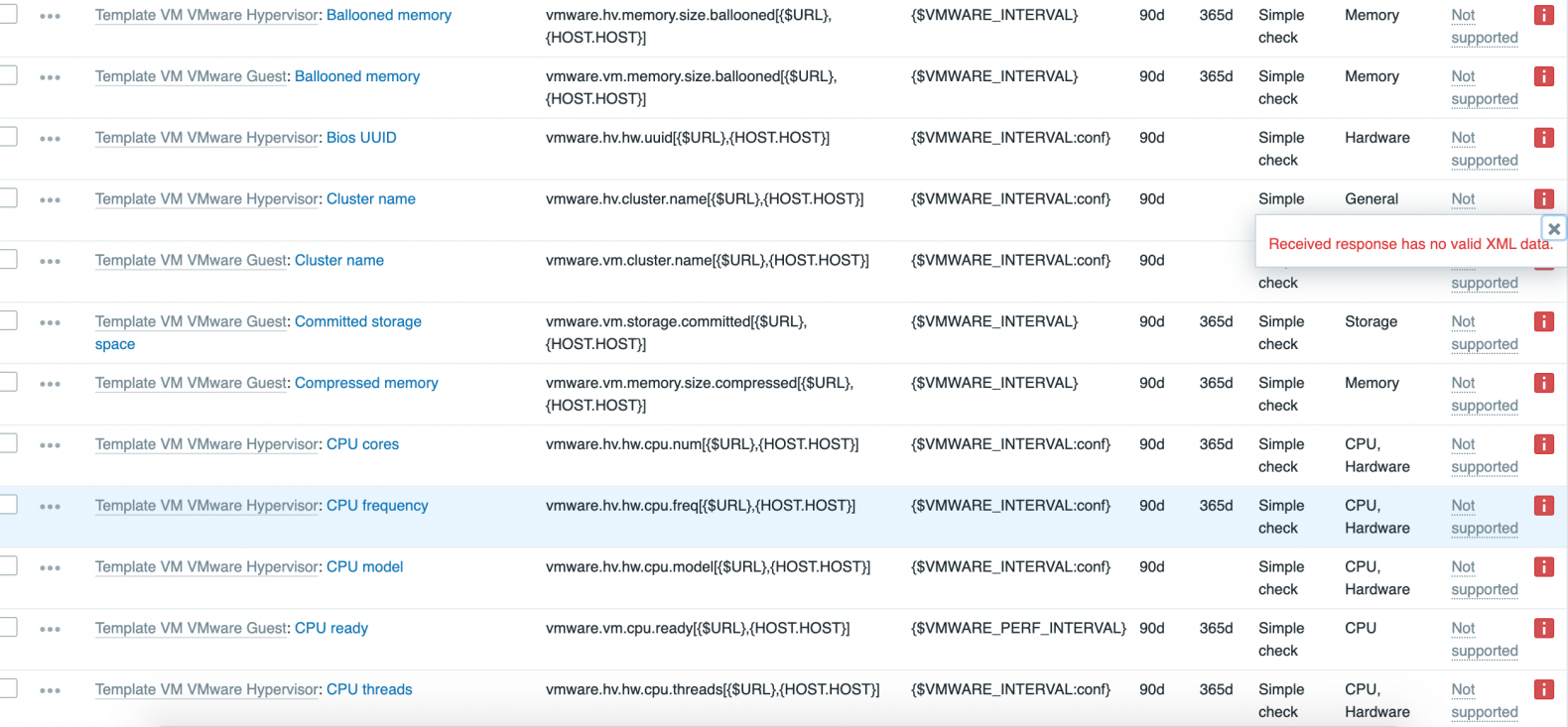Check the Compressed memory row checkbox

pyautogui.click(x=8, y=382)
